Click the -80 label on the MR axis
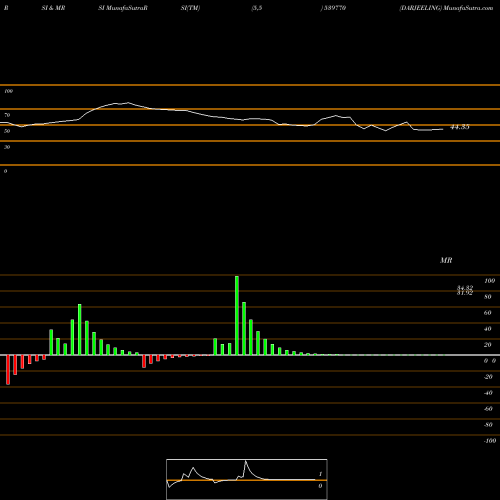This screenshot has height=500, width=500. point(488,425)
